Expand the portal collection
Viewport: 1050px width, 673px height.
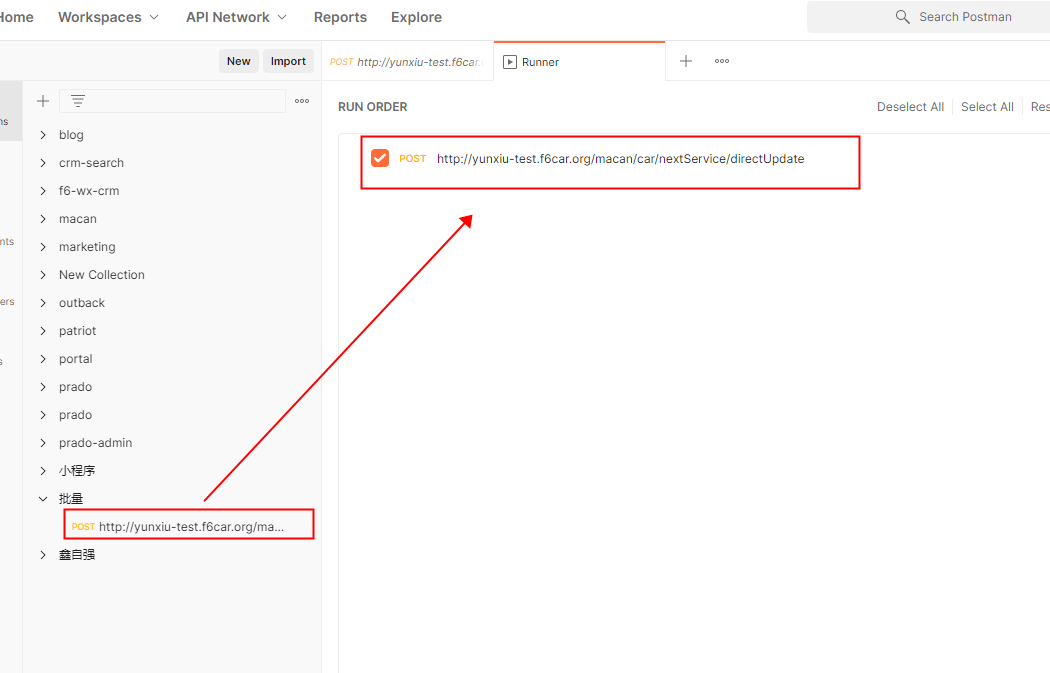pyautogui.click(x=43, y=359)
